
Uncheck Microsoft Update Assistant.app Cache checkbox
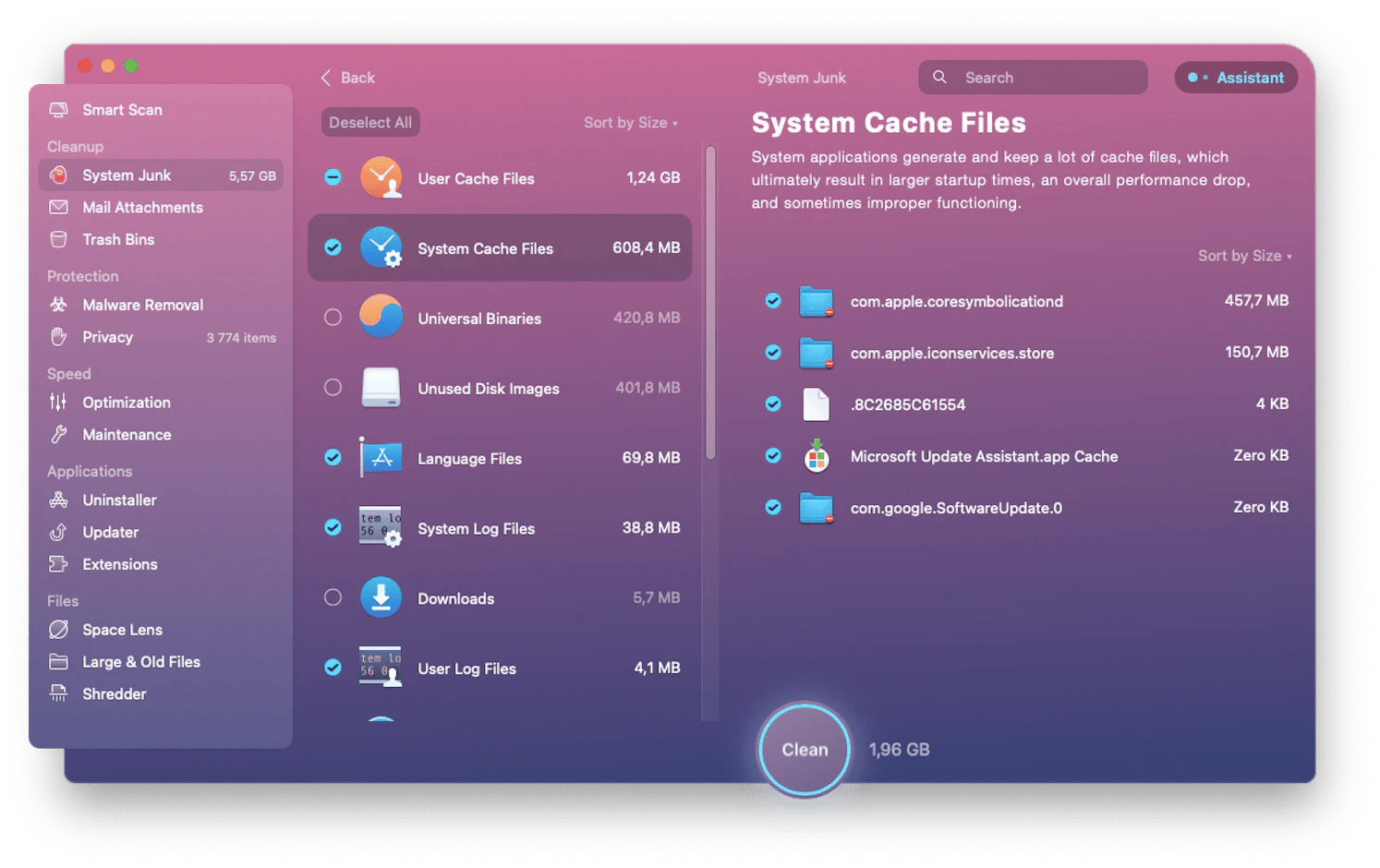(x=773, y=455)
